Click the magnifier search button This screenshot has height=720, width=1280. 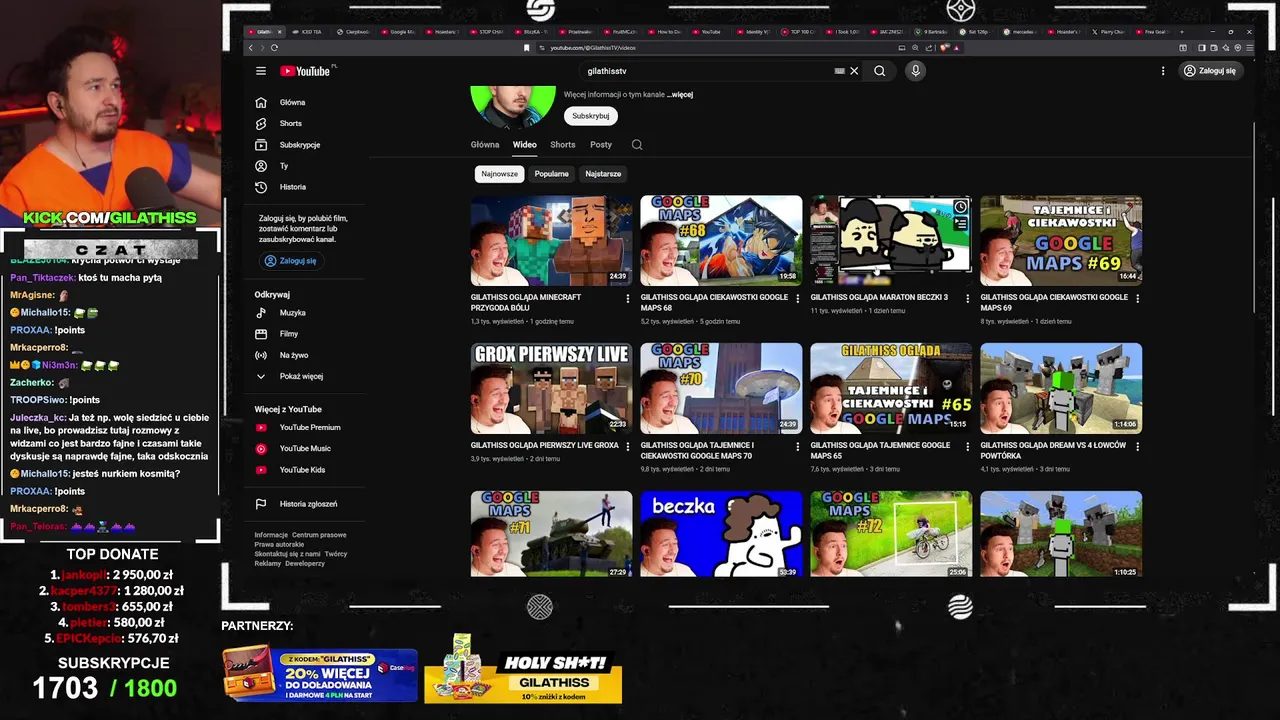(x=880, y=71)
